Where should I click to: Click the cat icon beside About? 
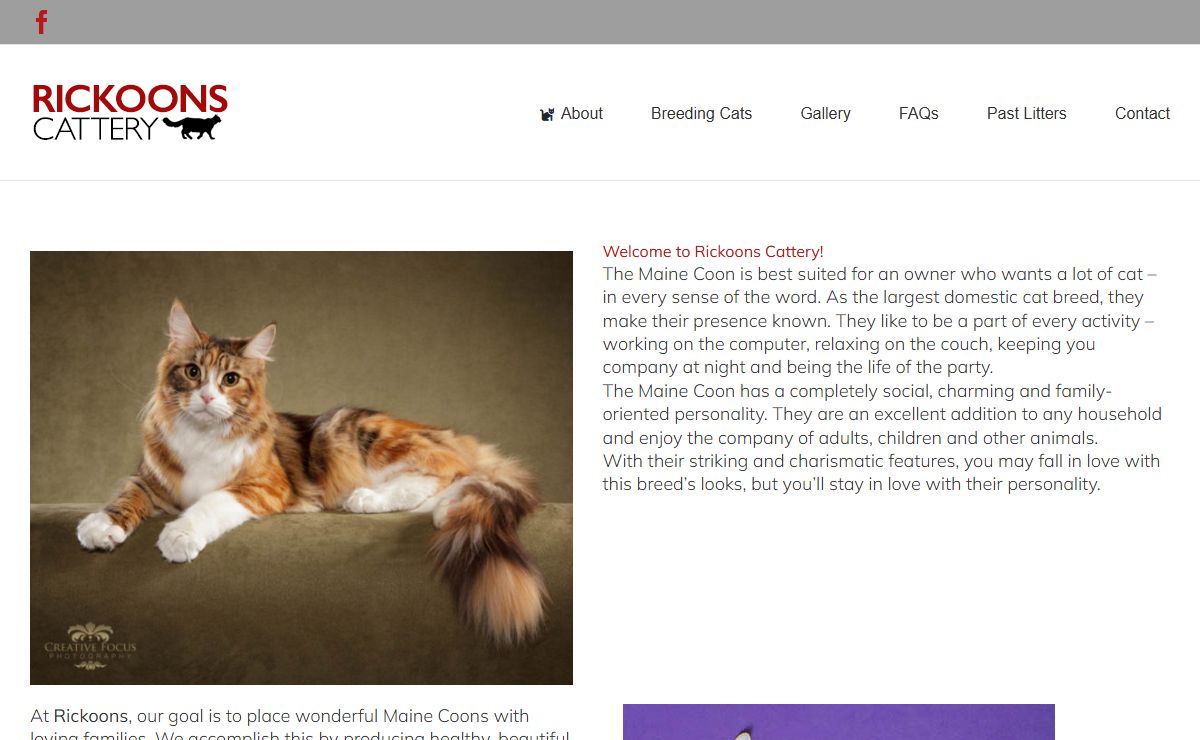click(x=547, y=114)
